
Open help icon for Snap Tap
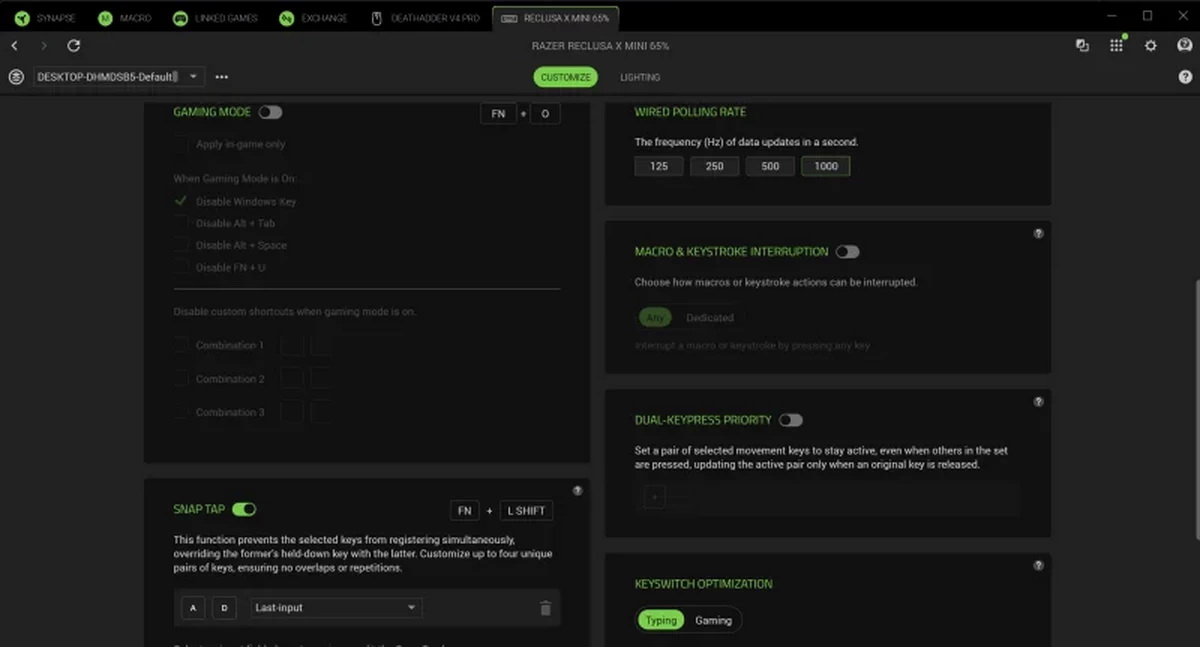(577, 491)
